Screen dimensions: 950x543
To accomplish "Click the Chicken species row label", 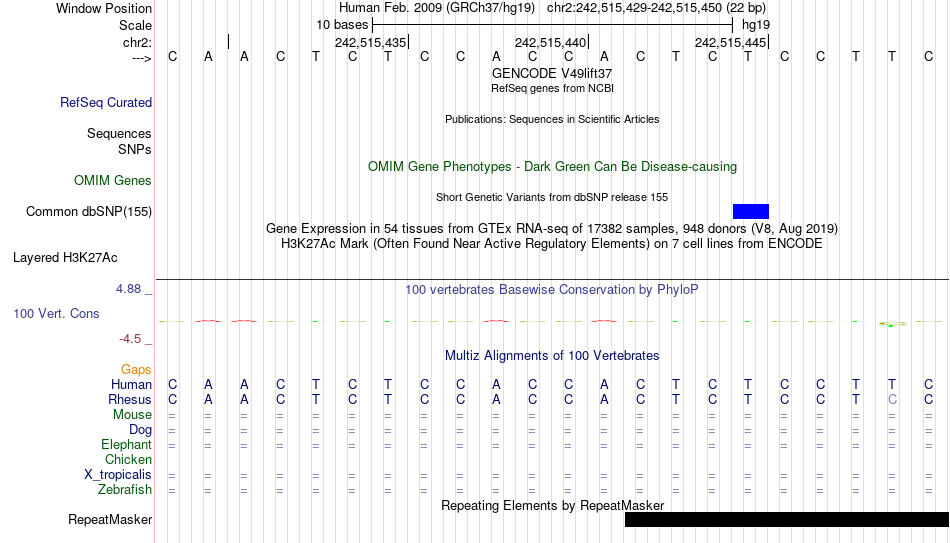I will pyautogui.click(x=128, y=460).
